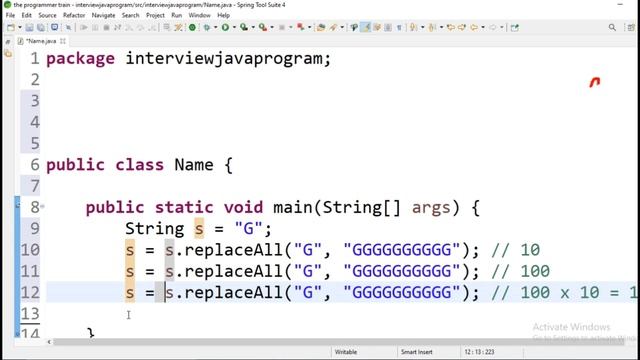Click the Drop to Frame icon
Image resolution: width=640 pixels, height=360 pixels.
[167, 27]
